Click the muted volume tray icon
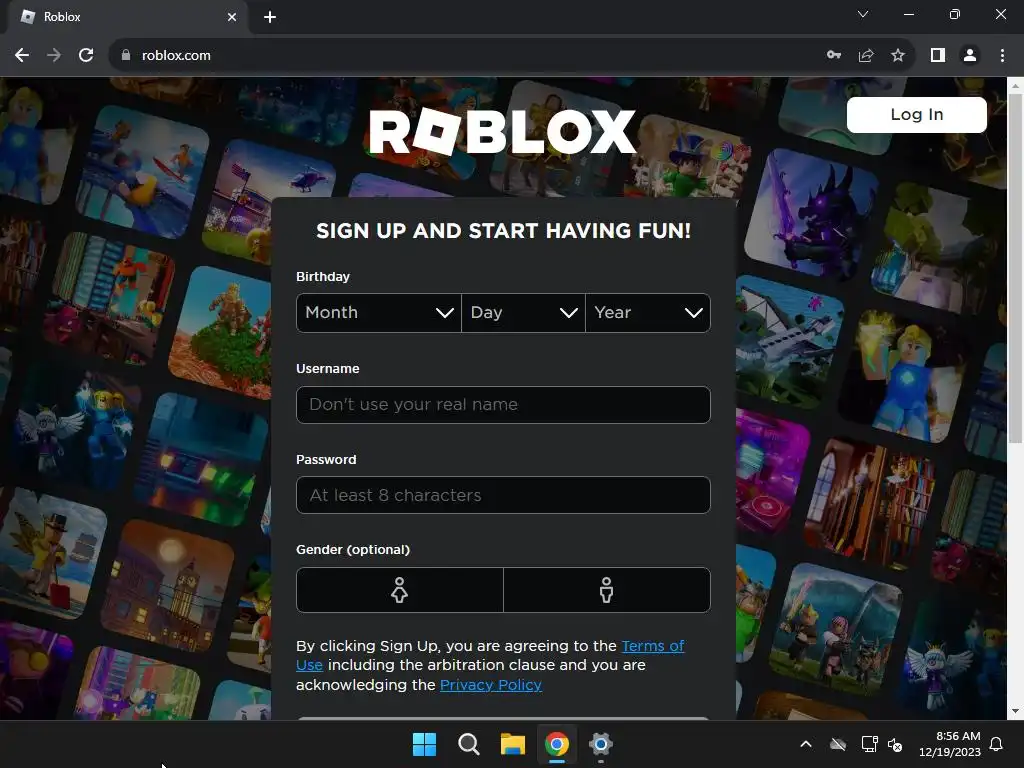This screenshot has height=768, width=1024. pos(895,744)
